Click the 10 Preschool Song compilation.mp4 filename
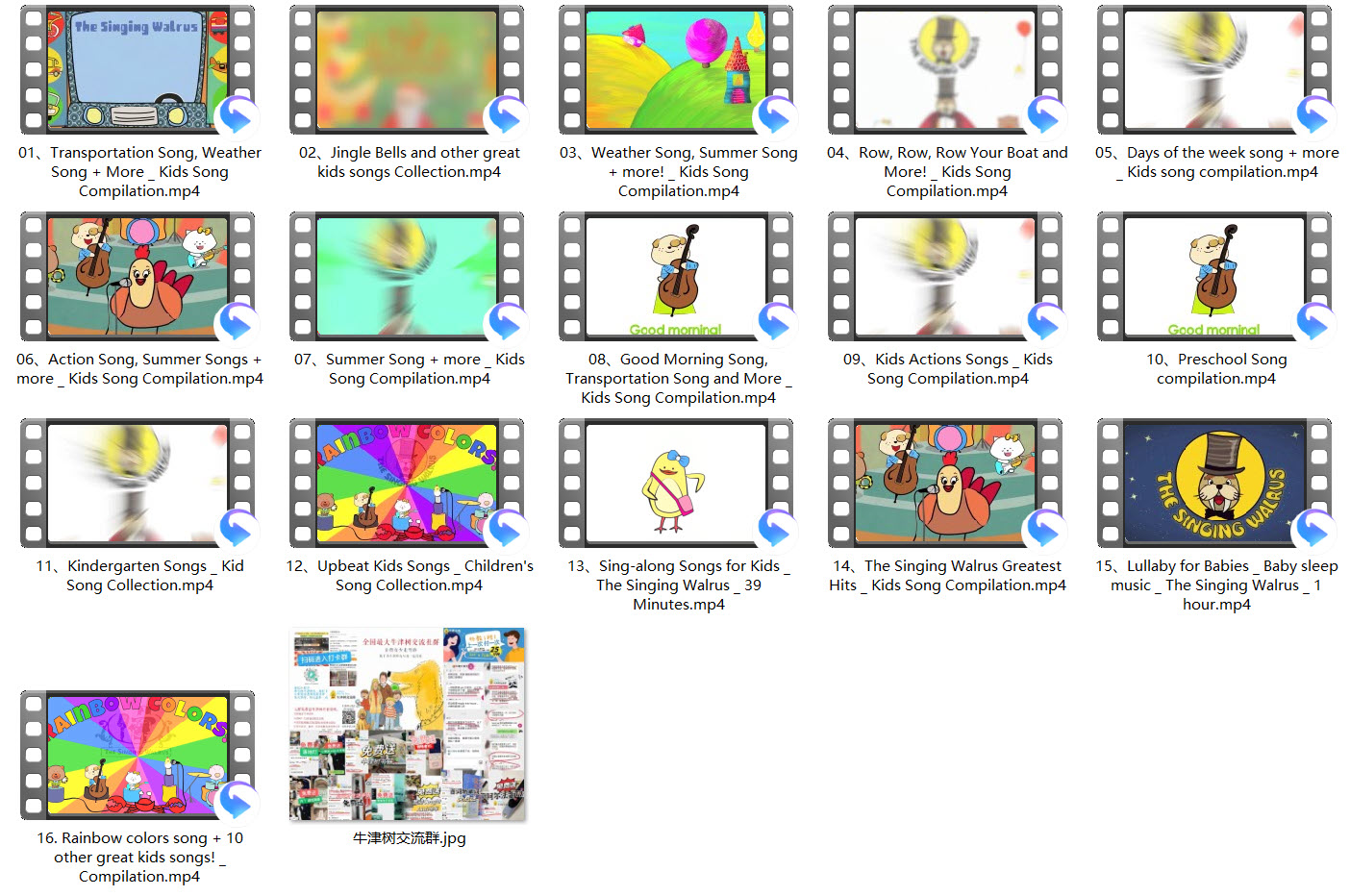 pyautogui.click(x=1216, y=369)
